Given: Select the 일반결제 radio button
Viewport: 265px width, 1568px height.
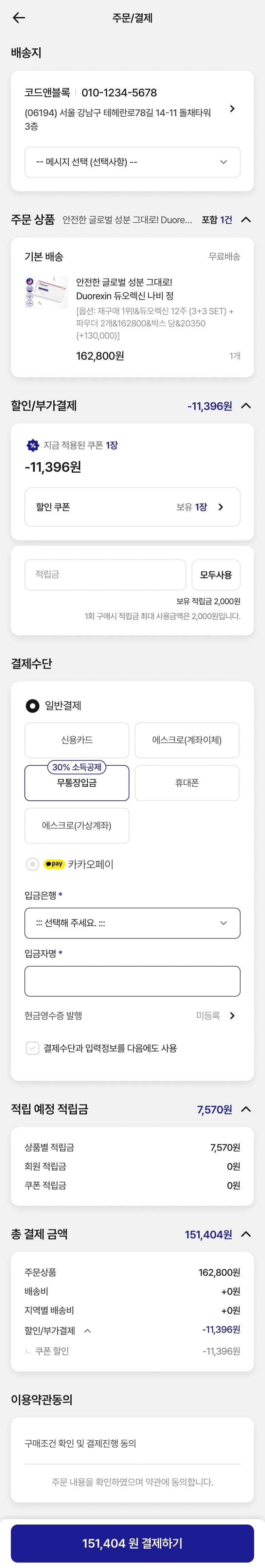Looking at the screenshot, I should pyautogui.click(x=32, y=706).
